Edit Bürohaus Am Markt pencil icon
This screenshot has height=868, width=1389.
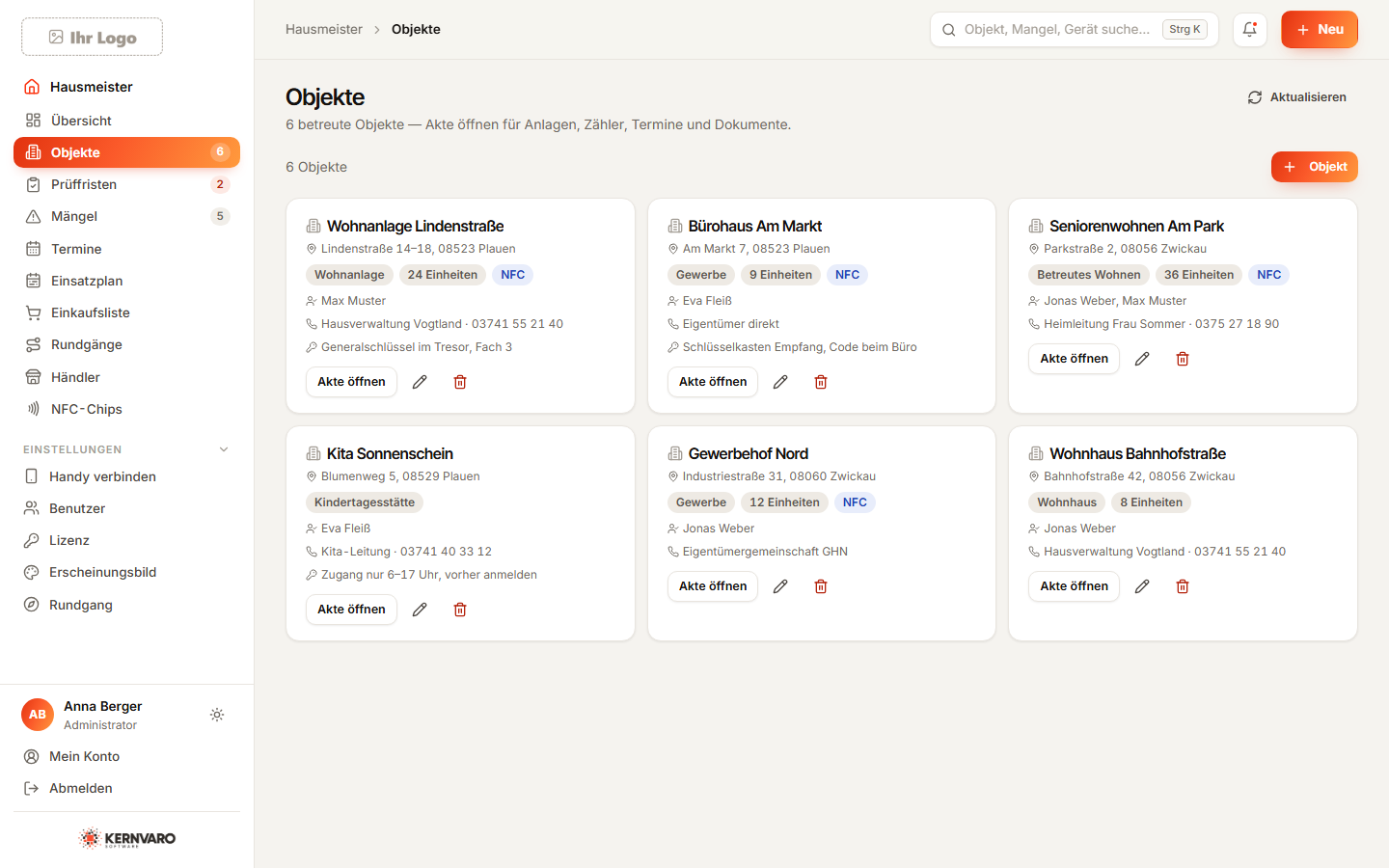pos(780,382)
